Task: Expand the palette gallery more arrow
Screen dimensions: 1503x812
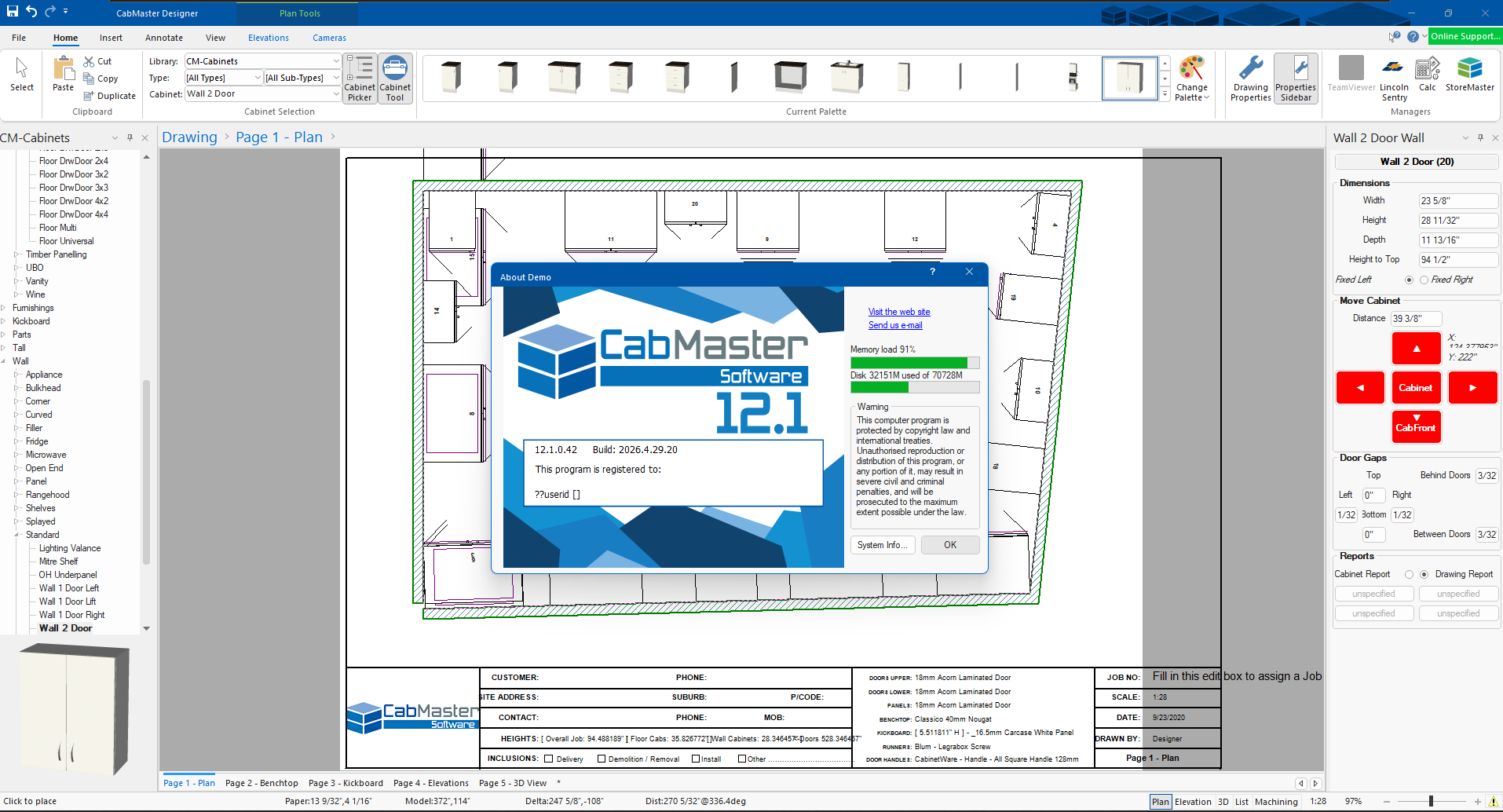Action: coord(1165,95)
